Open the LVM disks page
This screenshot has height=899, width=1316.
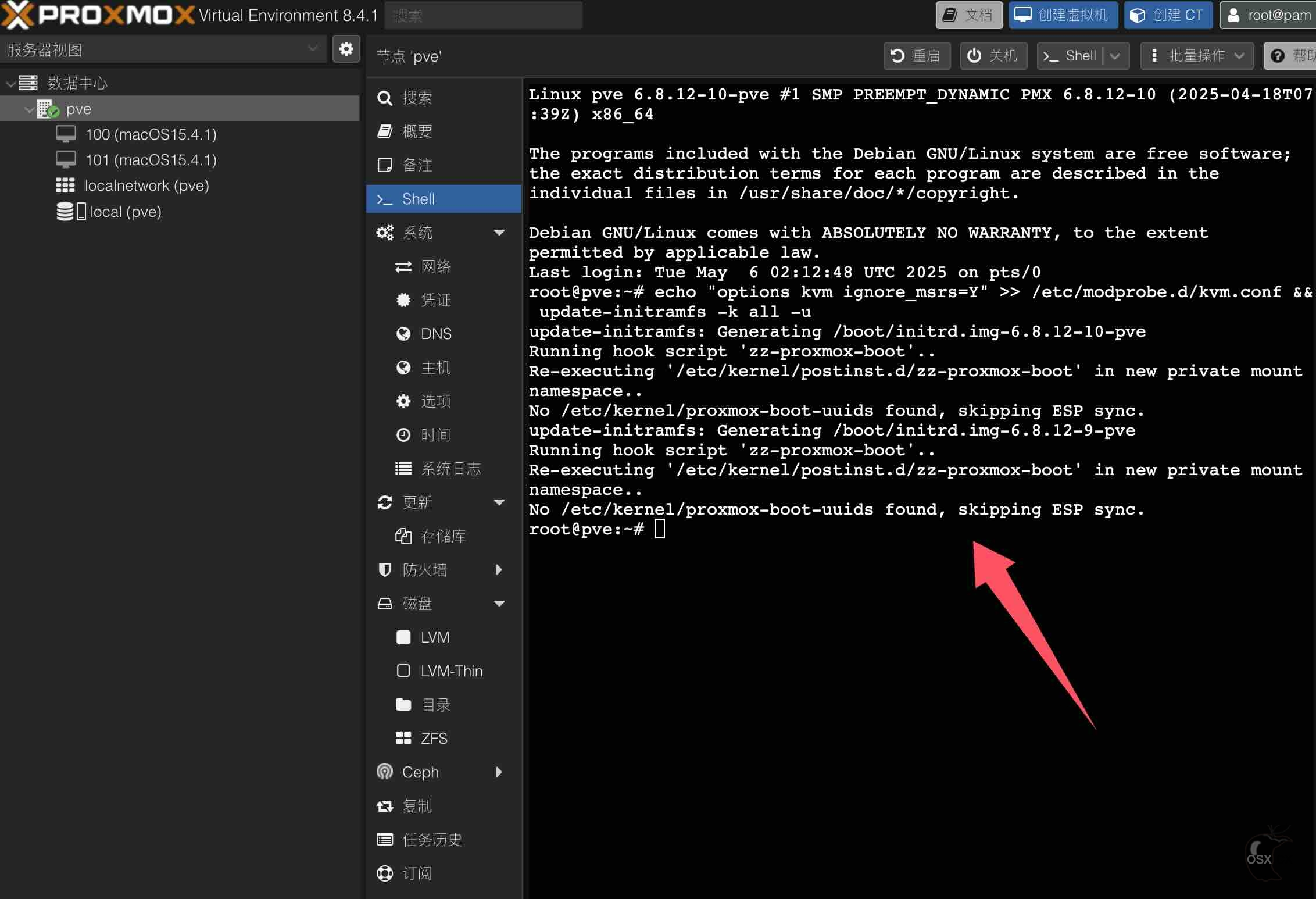coord(444,637)
